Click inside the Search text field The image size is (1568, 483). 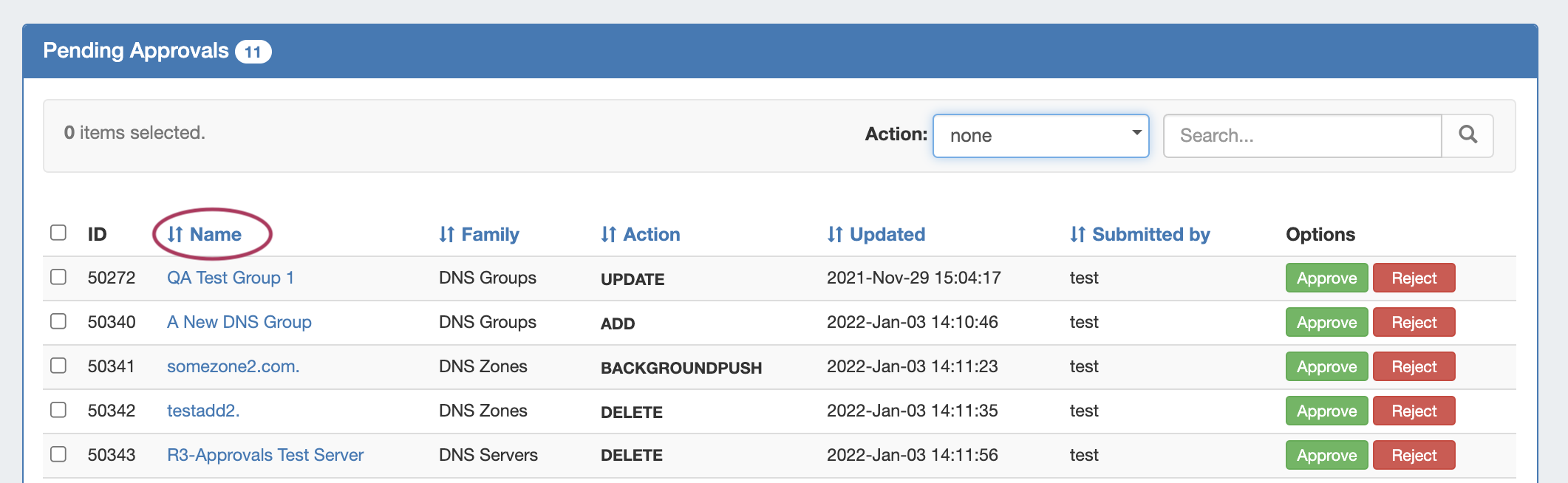pyautogui.click(x=1302, y=135)
